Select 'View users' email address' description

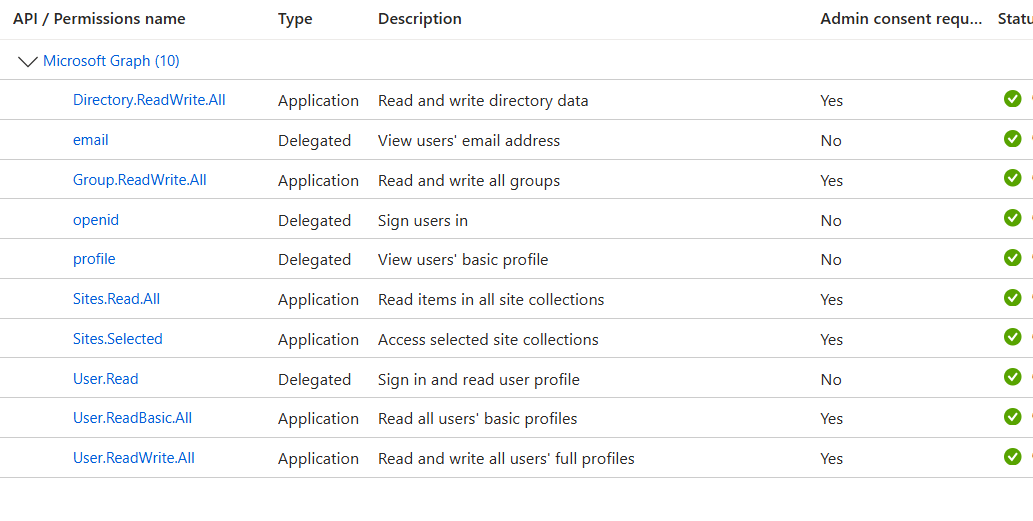(x=469, y=140)
